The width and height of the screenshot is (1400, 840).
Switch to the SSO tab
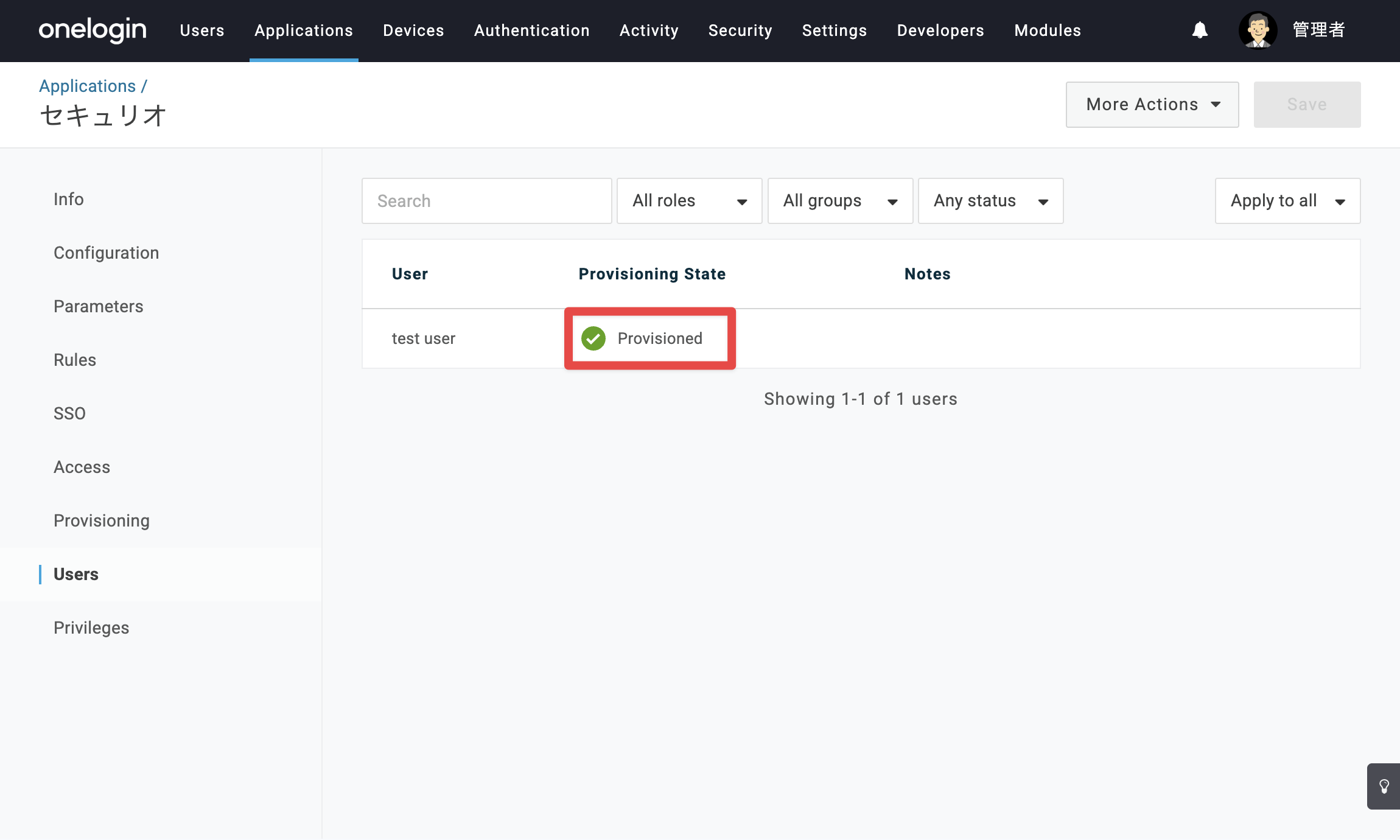click(70, 413)
